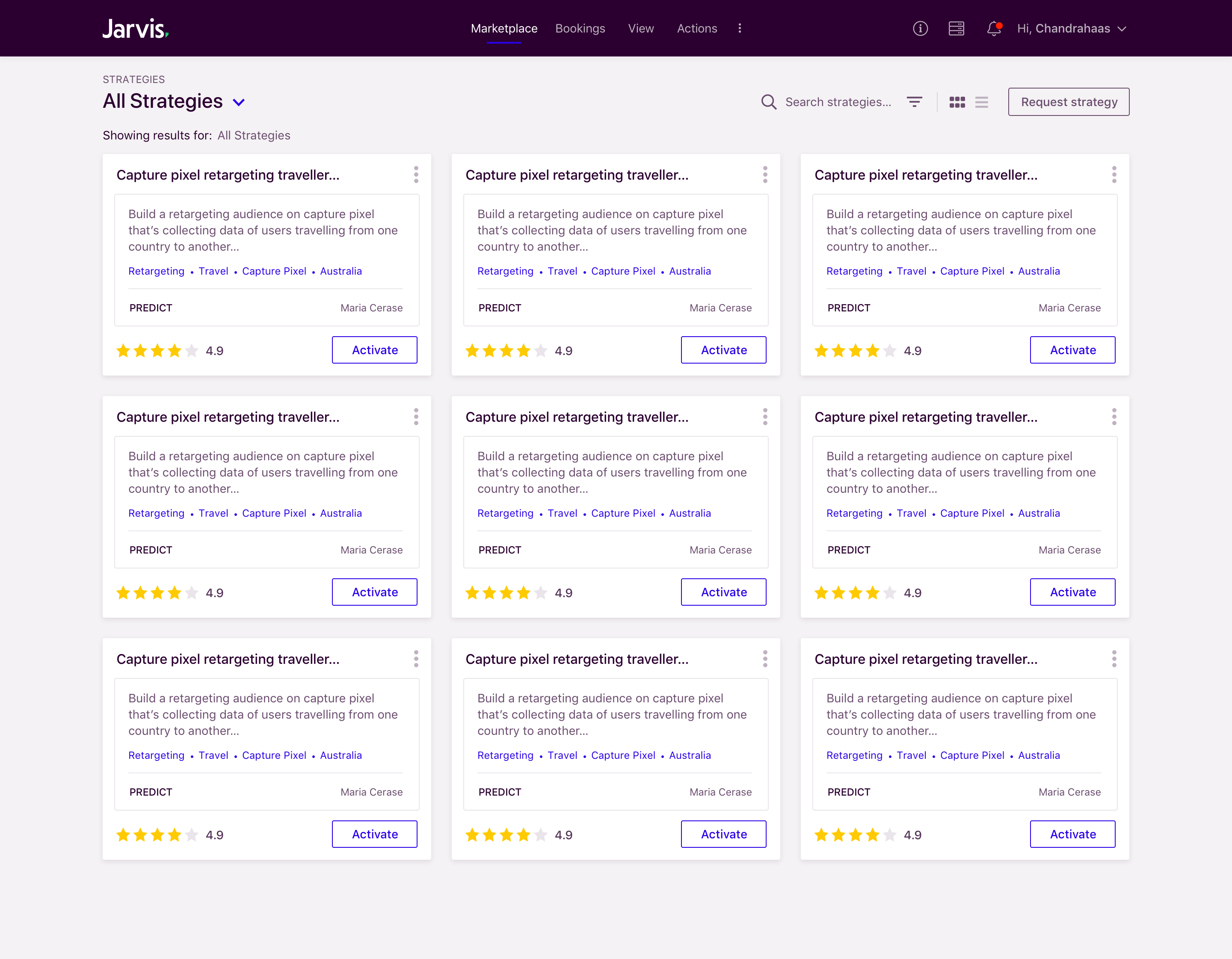Open the table/list panel icon beside the bell
The image size is (1232, 959).
[956, 28]
